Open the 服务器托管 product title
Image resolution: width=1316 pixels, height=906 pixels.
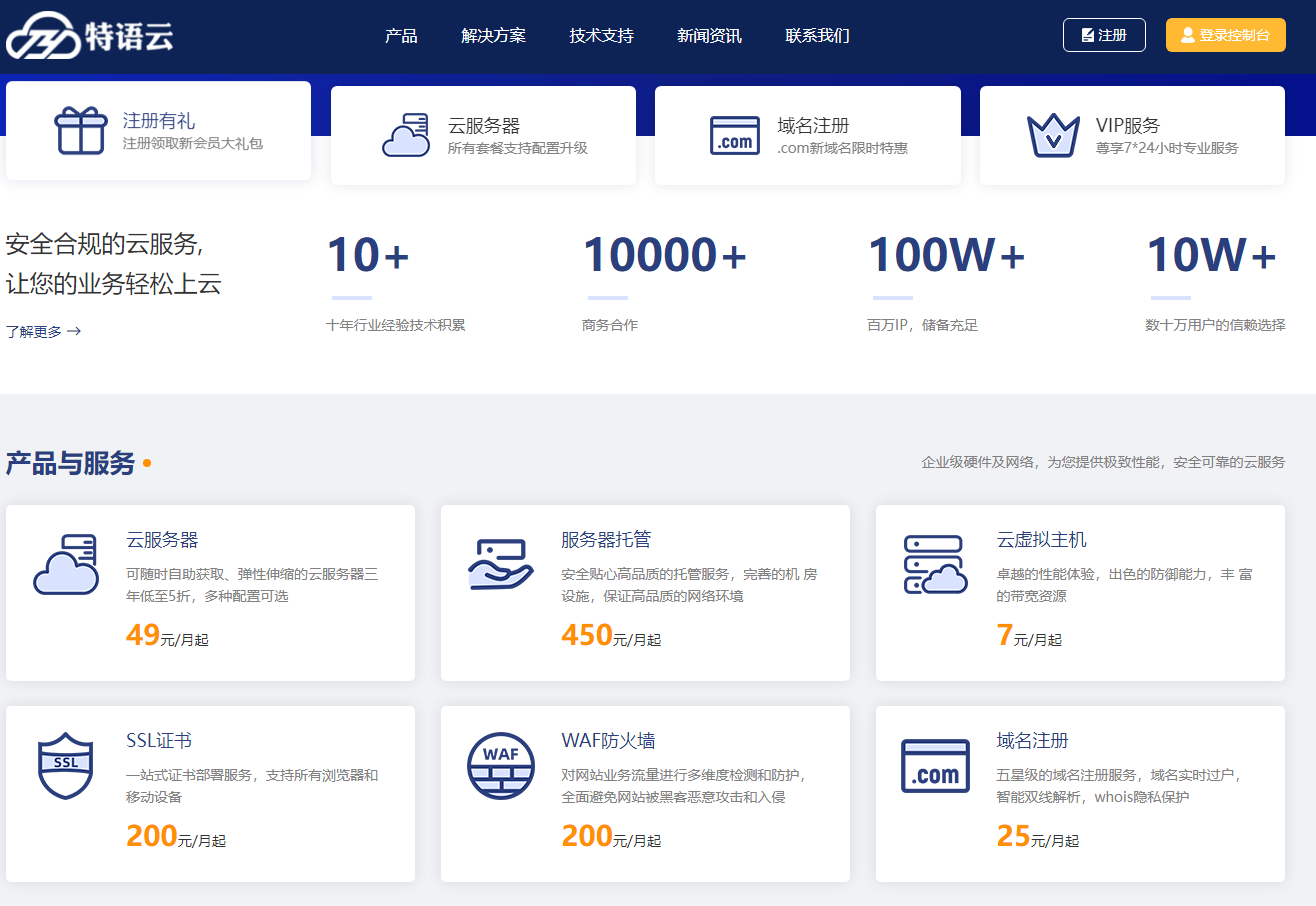tap(606, 540)
